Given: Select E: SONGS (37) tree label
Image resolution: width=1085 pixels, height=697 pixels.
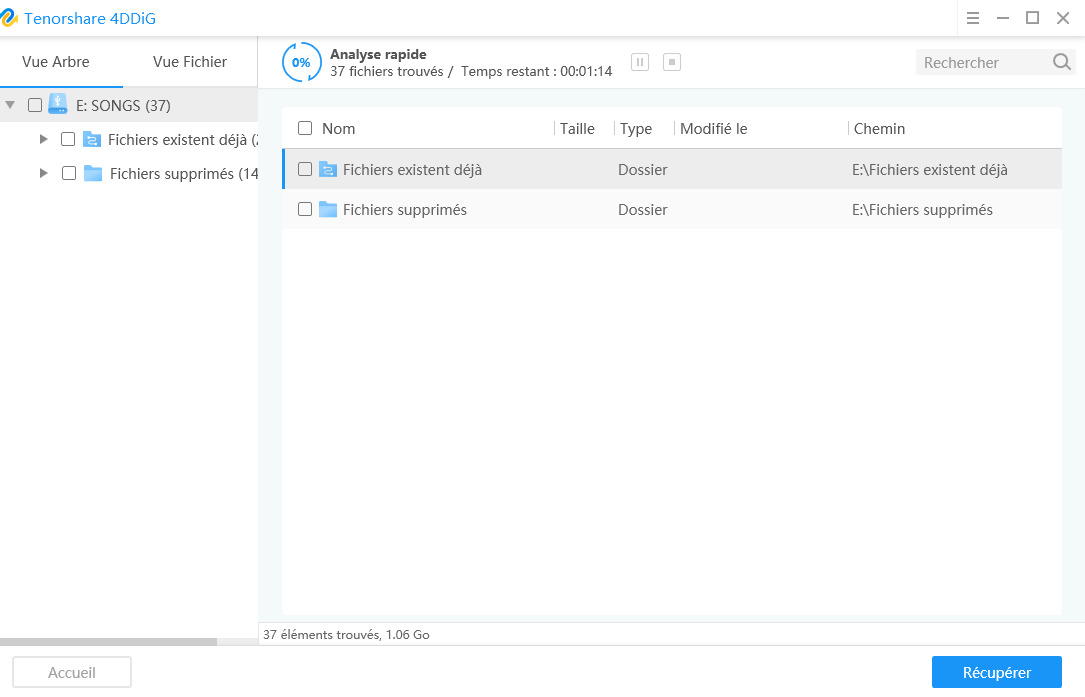Looking at the screenshot, I should click(x=123, y=105).
